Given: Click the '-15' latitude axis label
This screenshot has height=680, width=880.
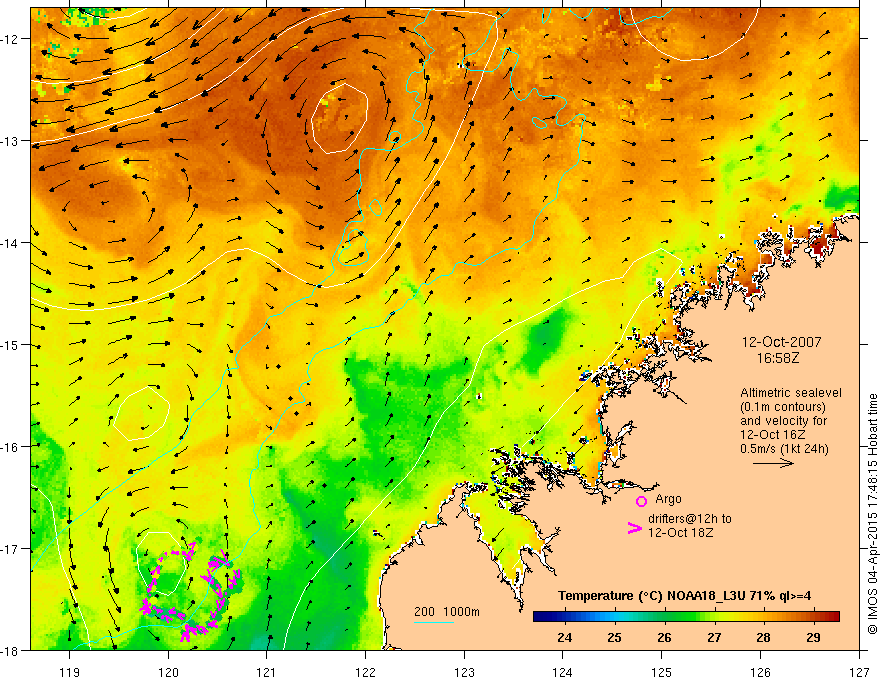Looking at the screenshot, I should pyautogui.click(x=11, y=344).
